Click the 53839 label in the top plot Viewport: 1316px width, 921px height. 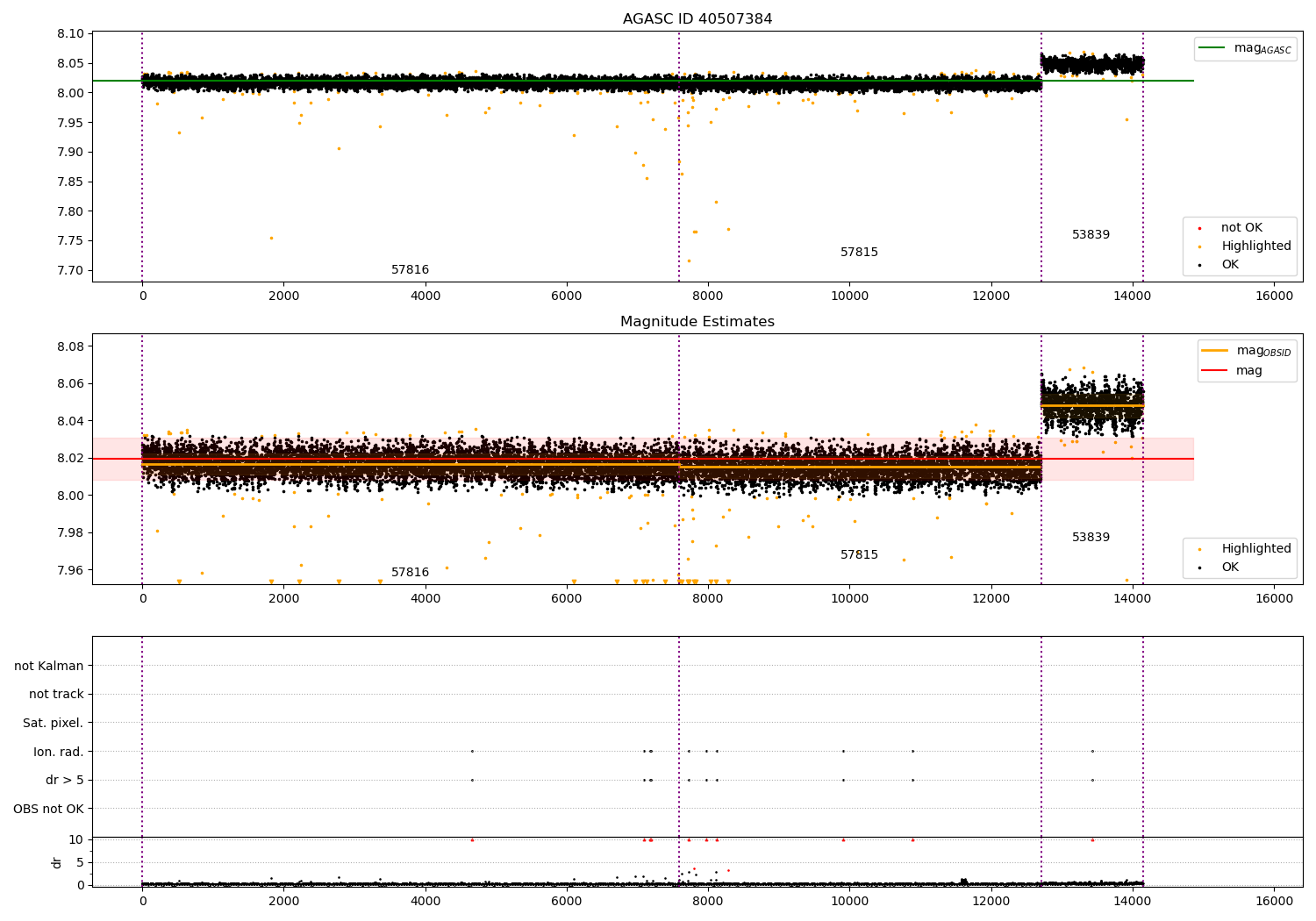point(1091,235)
